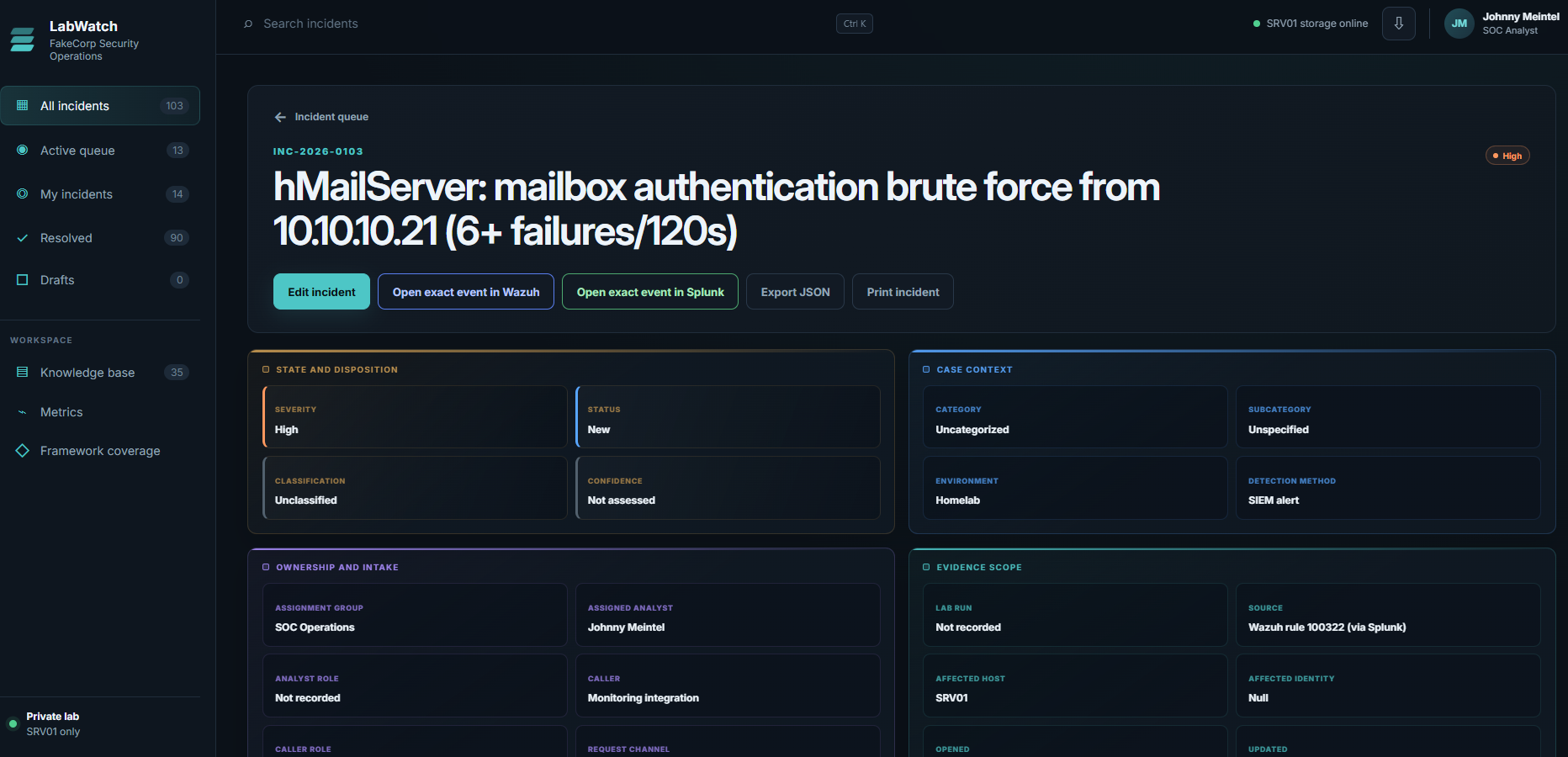Image resolution: width=1568 pixels, height=757 pixels.
Task: Click the Active queue circle icon
Action: (23, 150)
